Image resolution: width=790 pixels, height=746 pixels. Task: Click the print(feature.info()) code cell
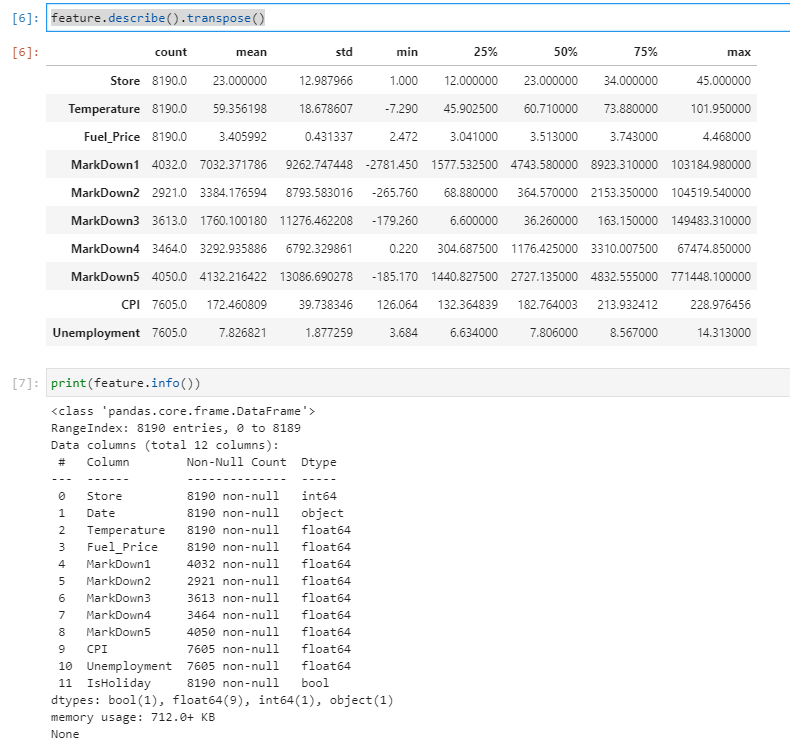(418, 383)
